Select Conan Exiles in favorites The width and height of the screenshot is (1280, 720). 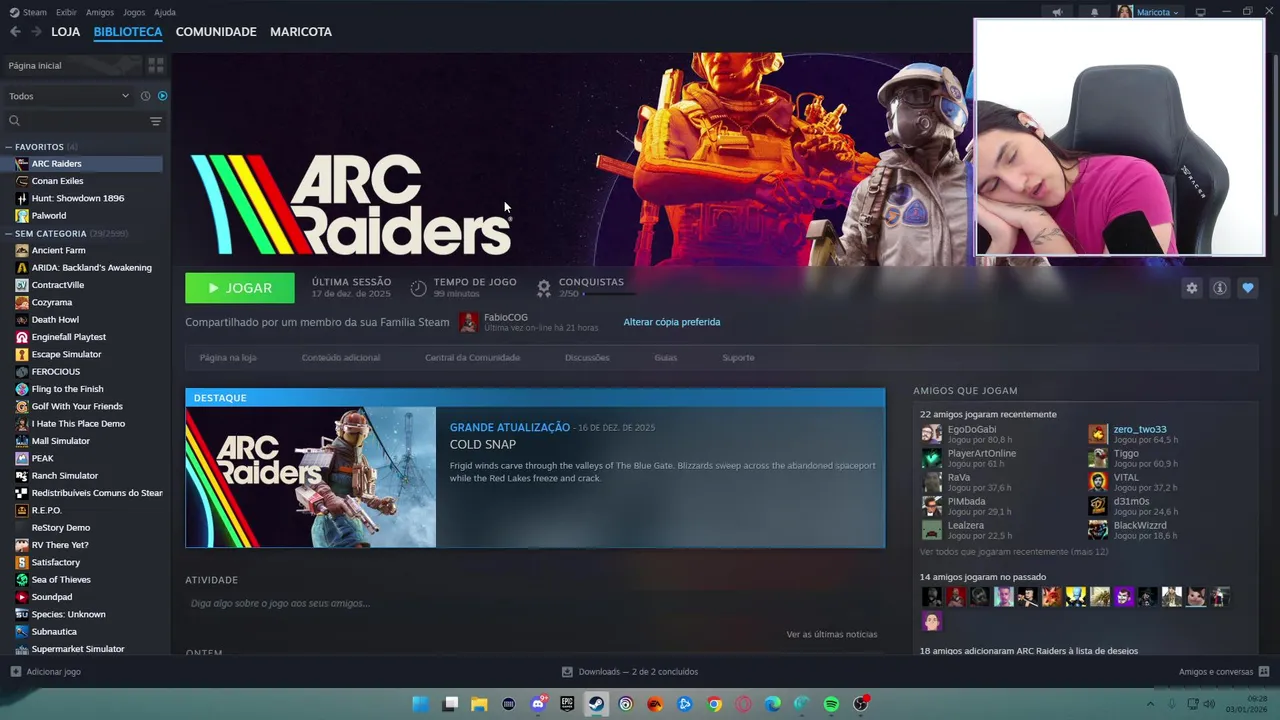57,181
